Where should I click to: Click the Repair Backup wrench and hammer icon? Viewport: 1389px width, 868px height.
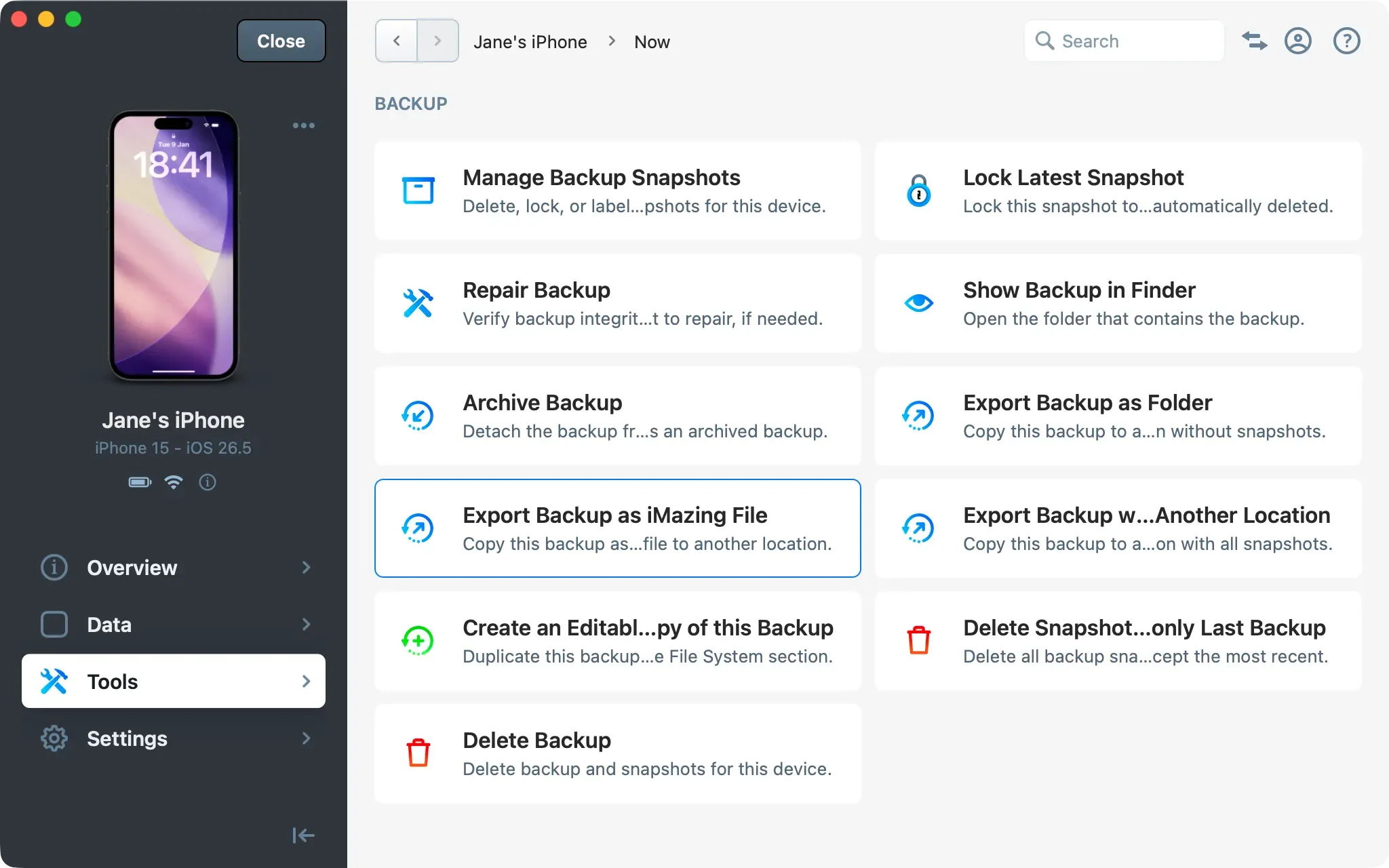pos(418,303)
